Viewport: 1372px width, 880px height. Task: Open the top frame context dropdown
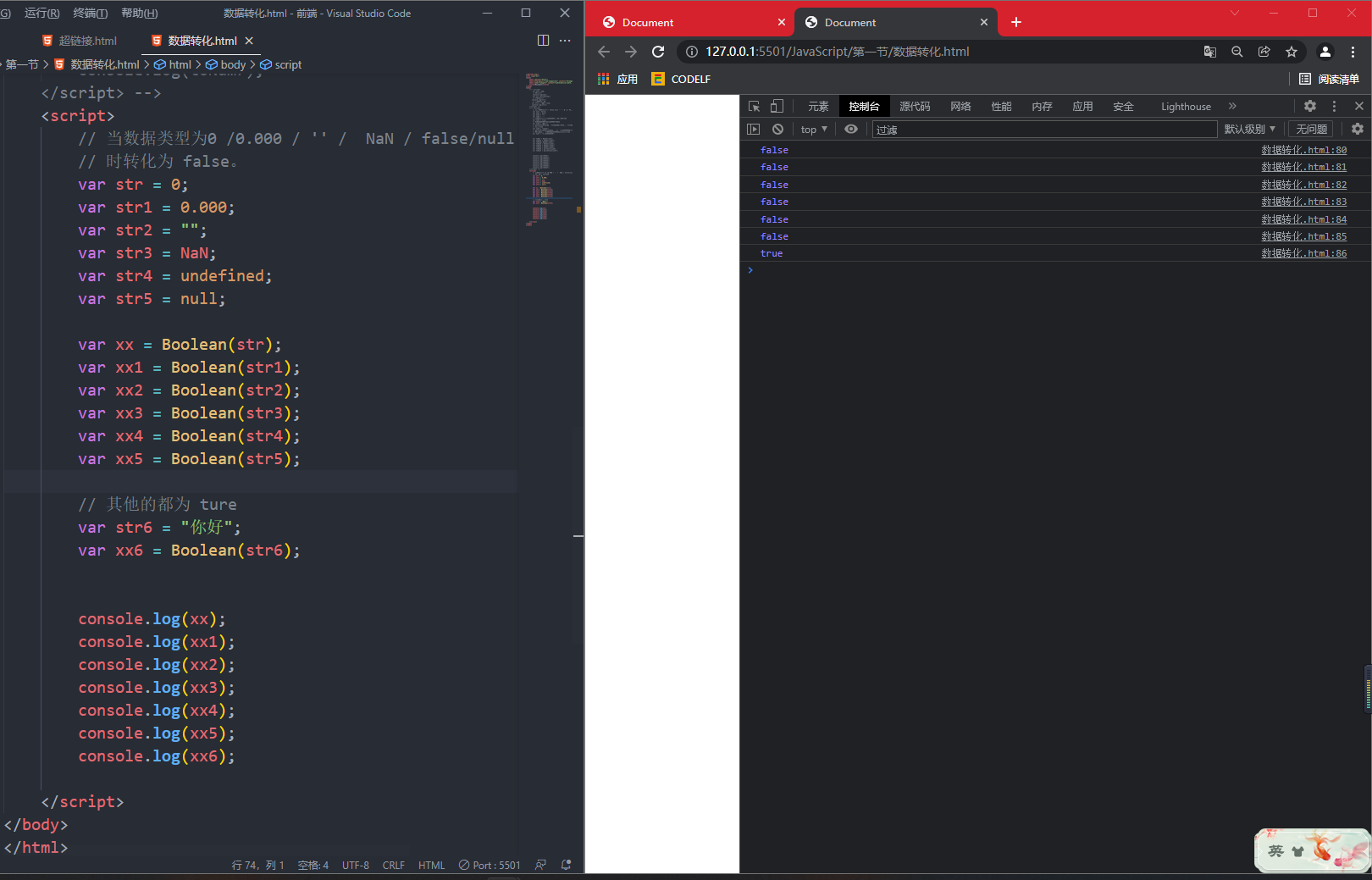pos(811,129)
